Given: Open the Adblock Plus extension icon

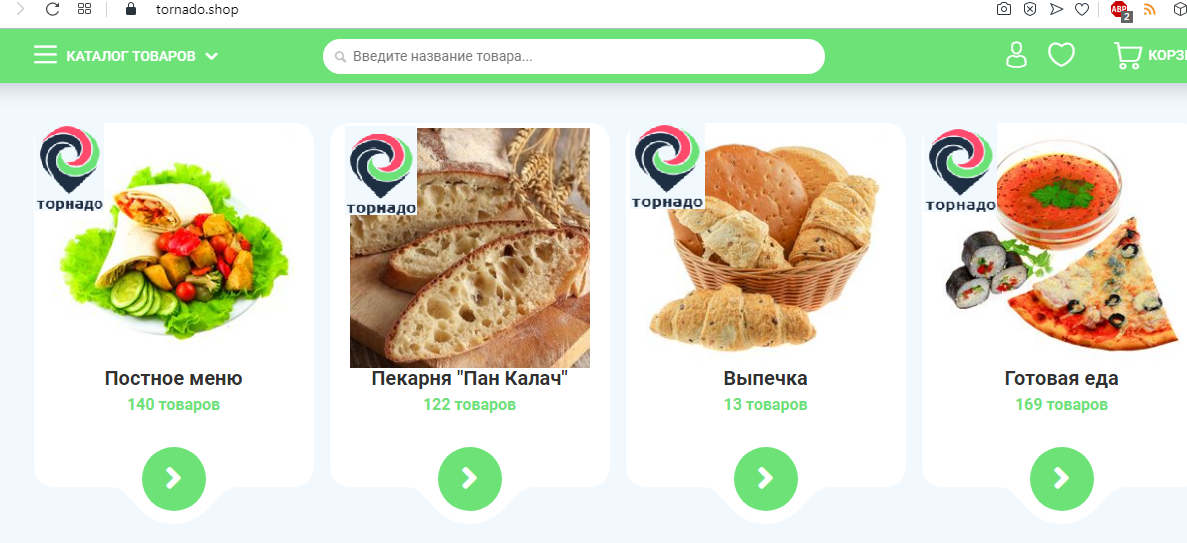Looking at the screenshot, I should pyautogui.click(x=1120, y=10).
